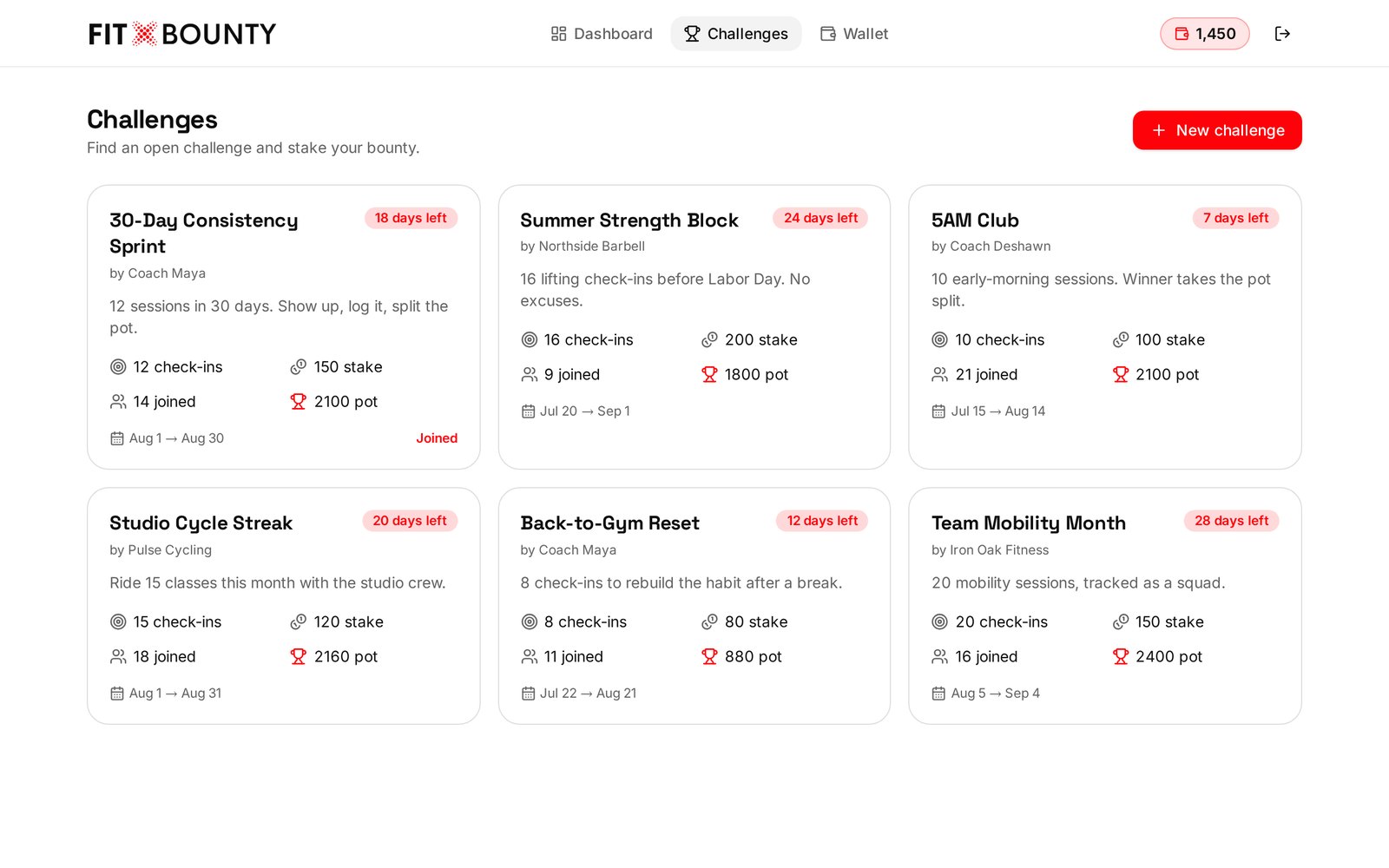Image resolution: width=1389 pixels, height=868 pixels.
Task: Create a New challenge
Action: 1217,130
